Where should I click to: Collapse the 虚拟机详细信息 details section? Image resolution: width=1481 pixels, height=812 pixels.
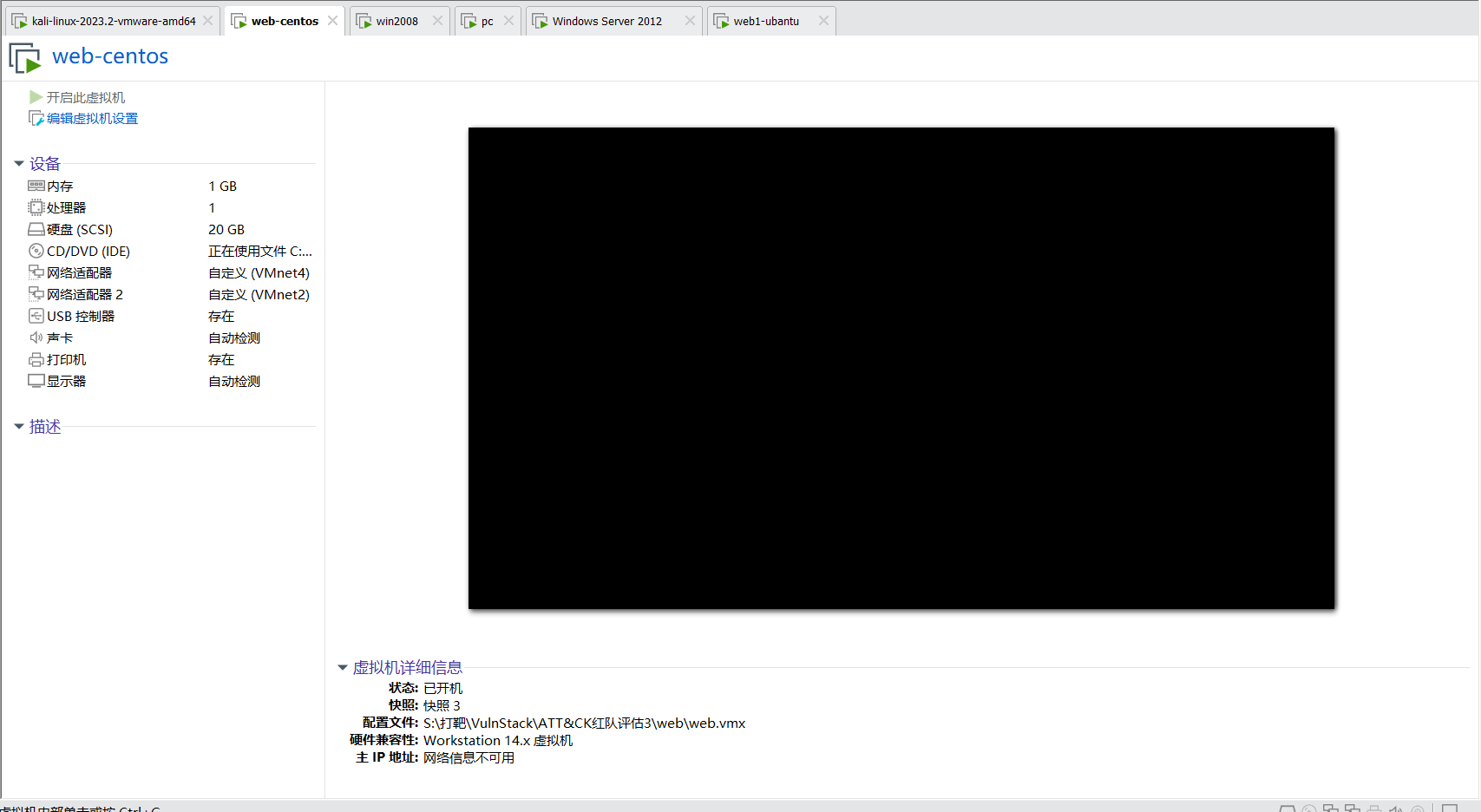coord(343,667)
